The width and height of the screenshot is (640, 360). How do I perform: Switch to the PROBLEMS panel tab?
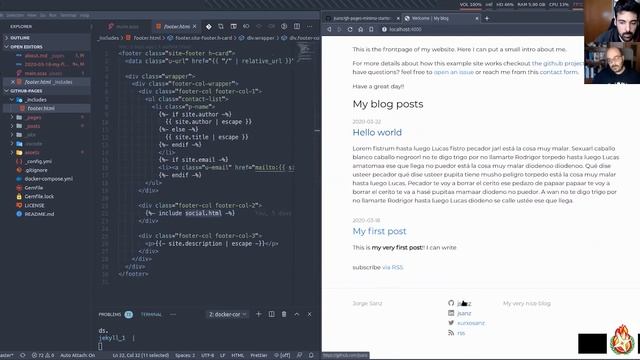(116, 314)
